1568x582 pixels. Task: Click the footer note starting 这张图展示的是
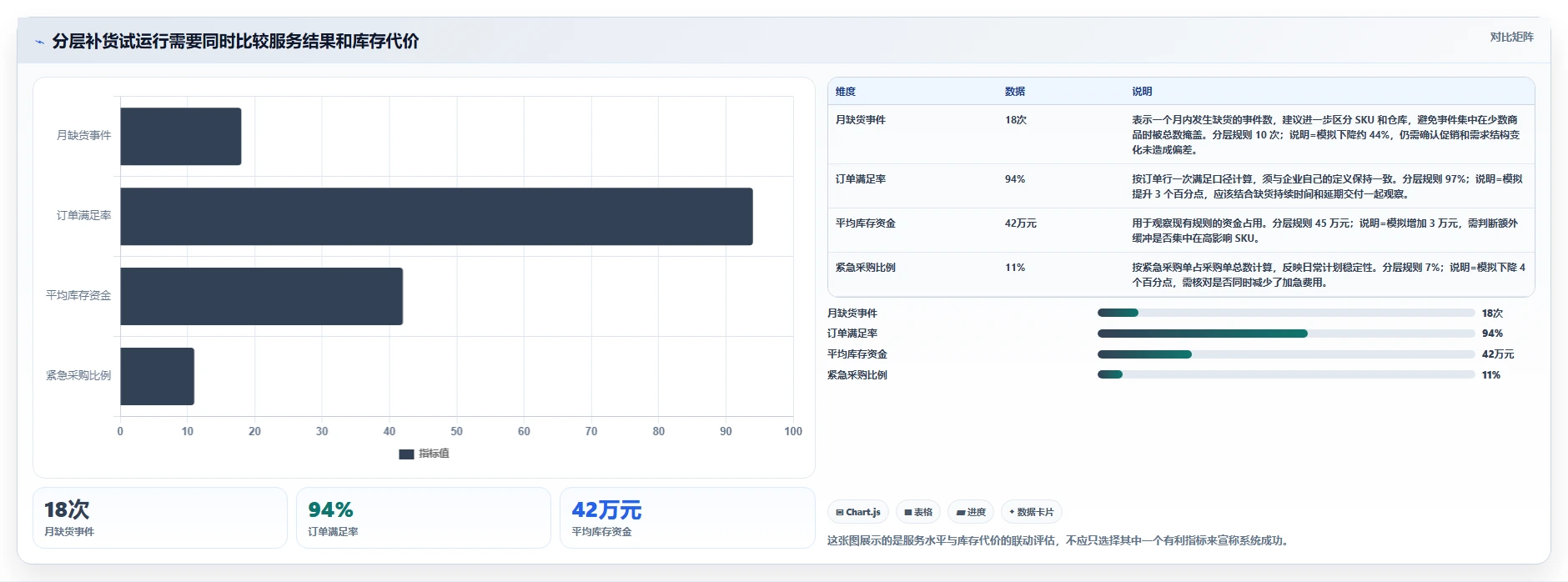click(1060, 541)
